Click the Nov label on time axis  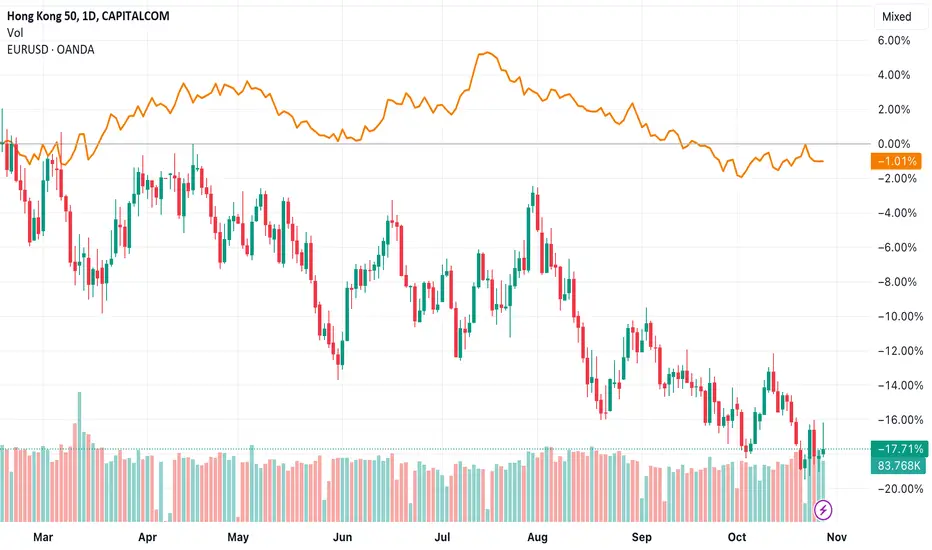(x=836, y=537)
